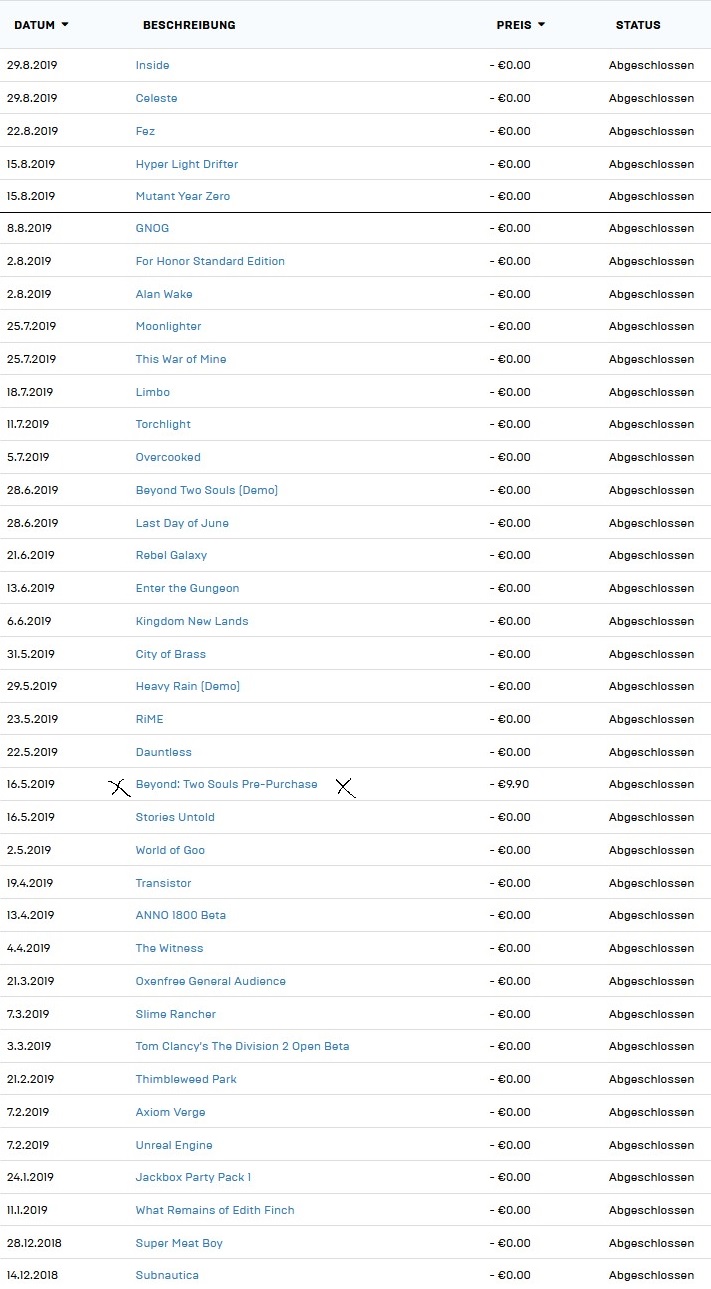Open the Inside purchase link
Image resolution: width=711 pixels, height=1289 pixels.
click(153, 65)
